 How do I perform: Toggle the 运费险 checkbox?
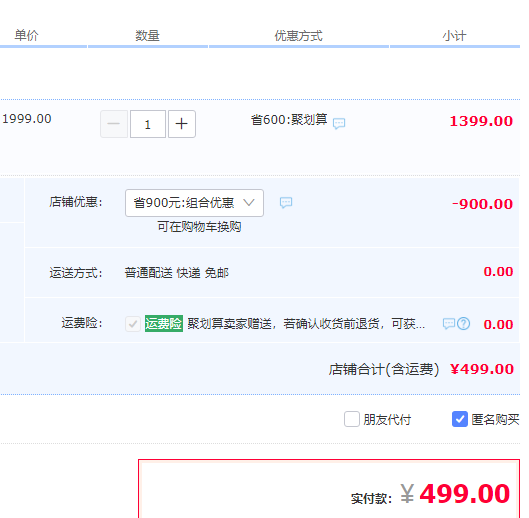pos(133,324)
